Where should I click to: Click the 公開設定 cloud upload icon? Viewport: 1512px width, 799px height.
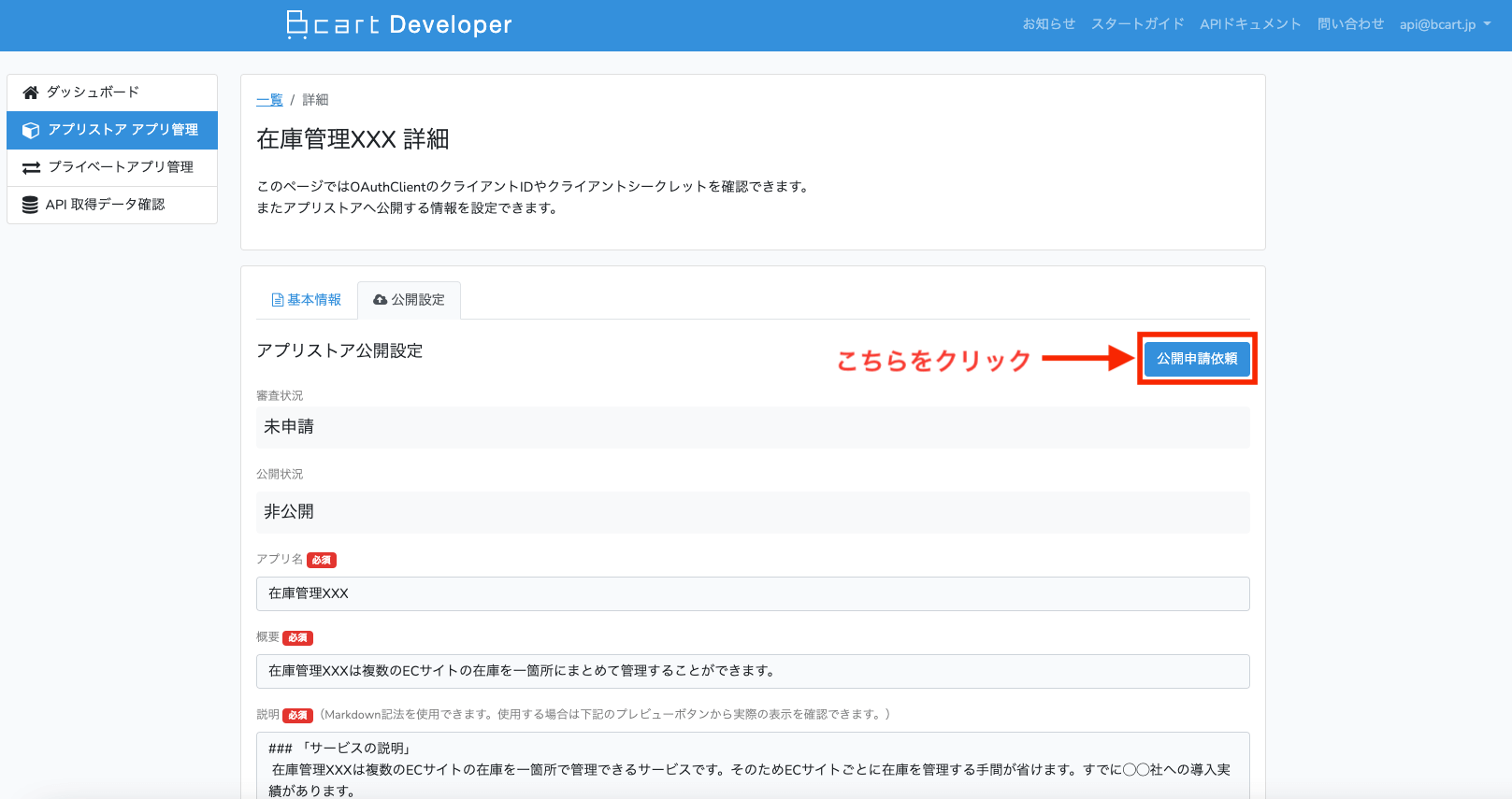380,300
